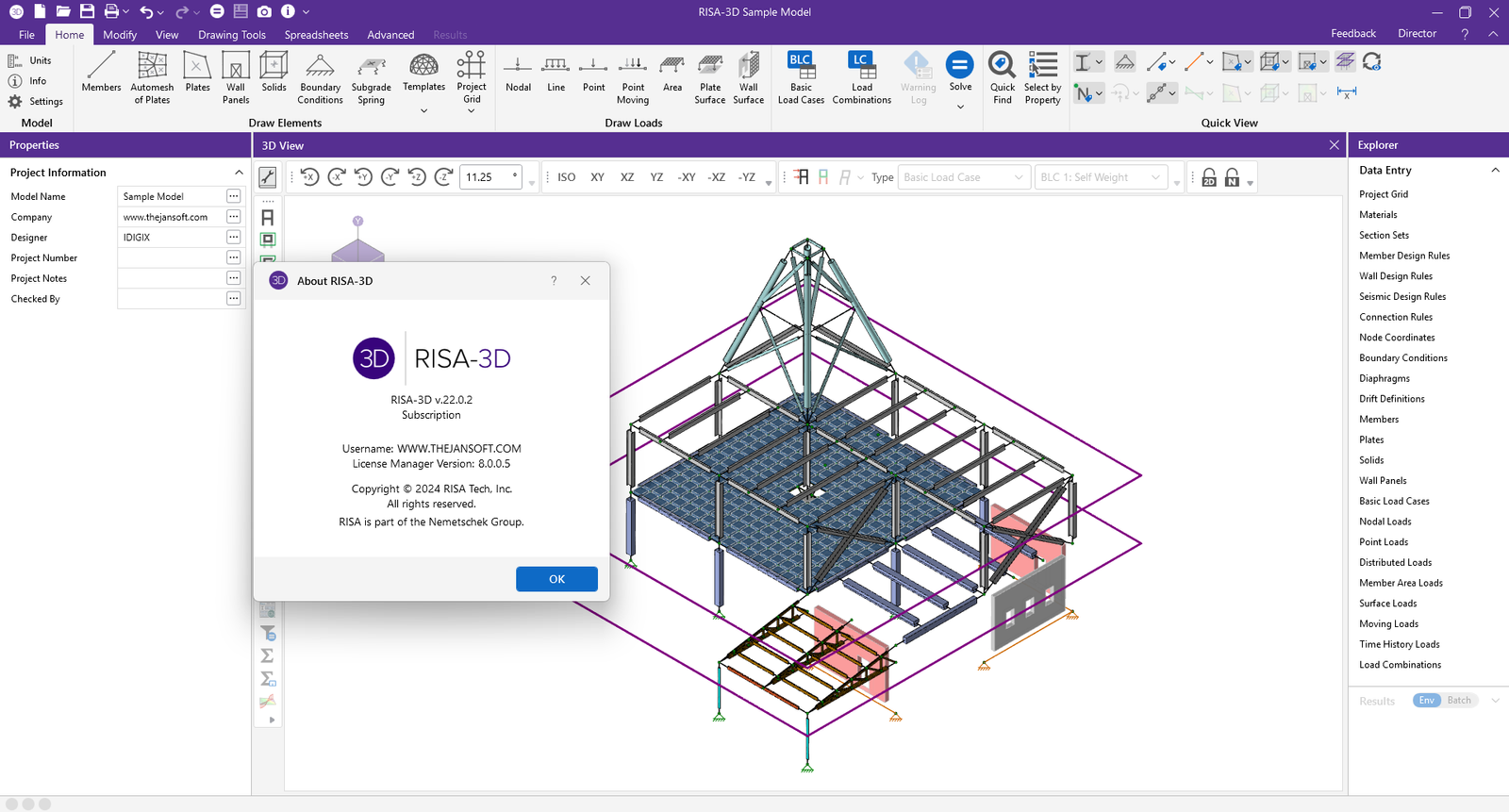Image resolution: width=1509 pixels, height=812 pixels.
Task: Switch to the Advanced tab
Action: tap(390, 35)
